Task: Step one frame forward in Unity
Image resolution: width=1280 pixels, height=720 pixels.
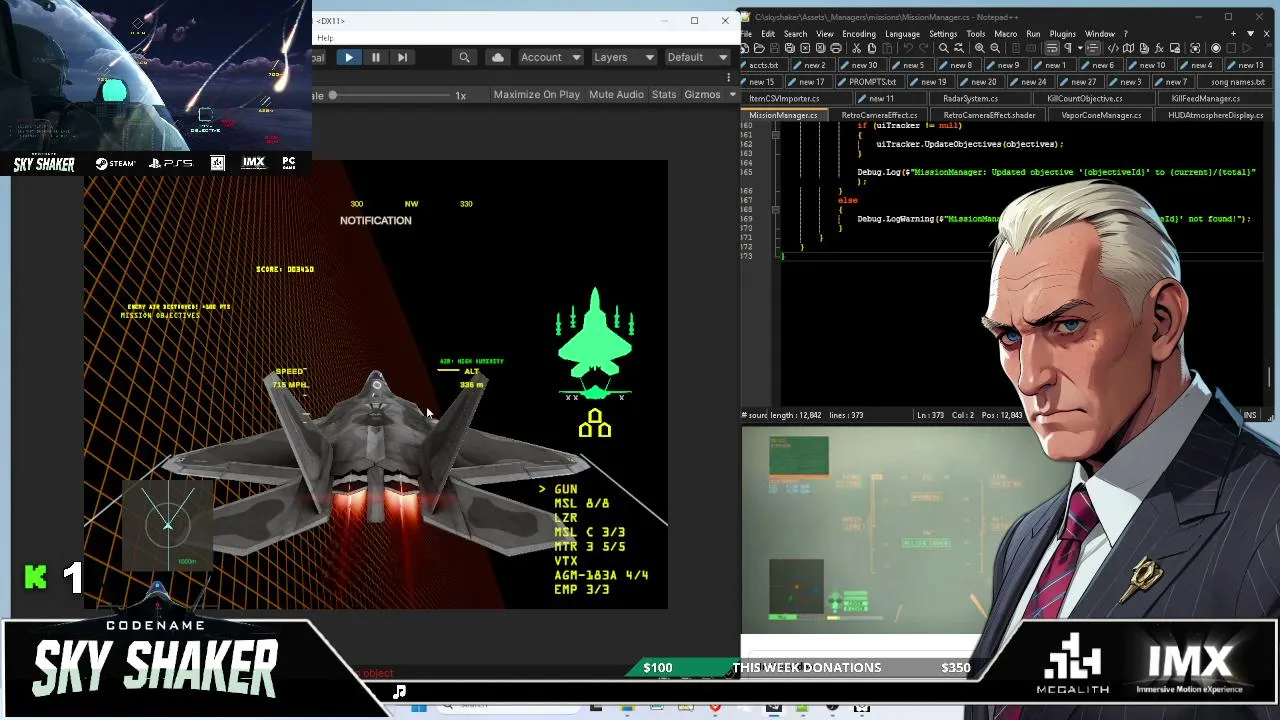Action: click(402, 58)
